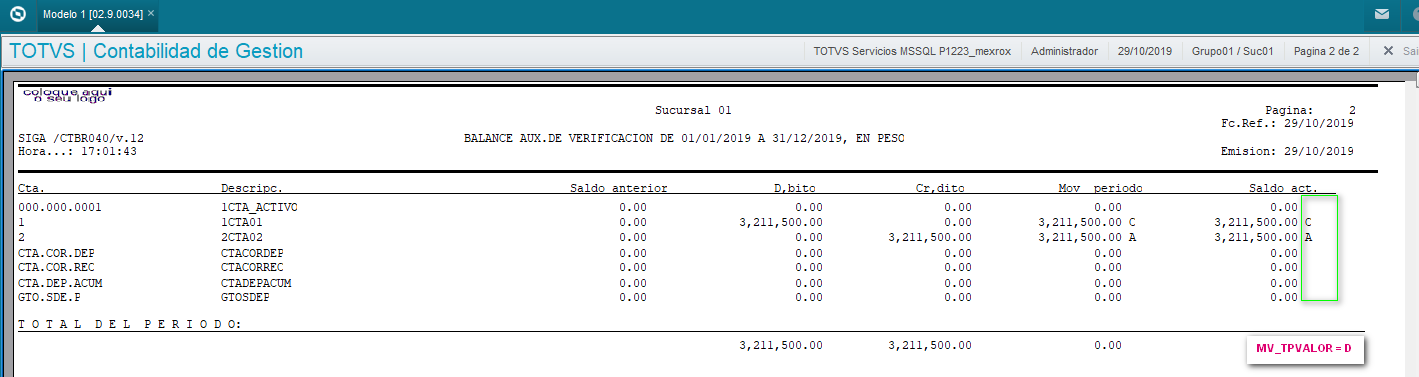This screenshot has width=1419, height=377.
Task: Click the TOTVS round logo icon
Action: pos(17,14)
